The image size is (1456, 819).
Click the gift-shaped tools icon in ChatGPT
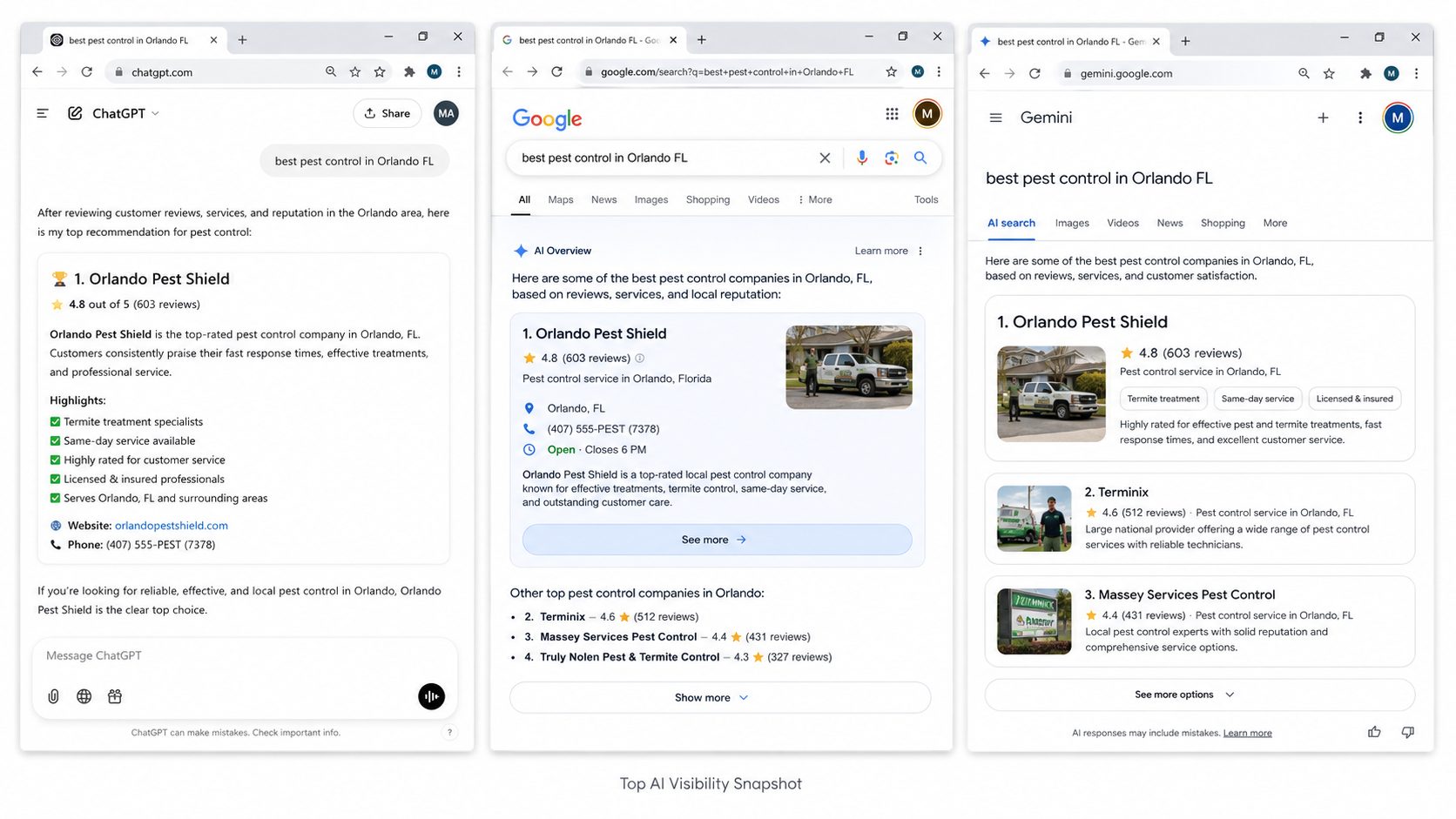115,696
